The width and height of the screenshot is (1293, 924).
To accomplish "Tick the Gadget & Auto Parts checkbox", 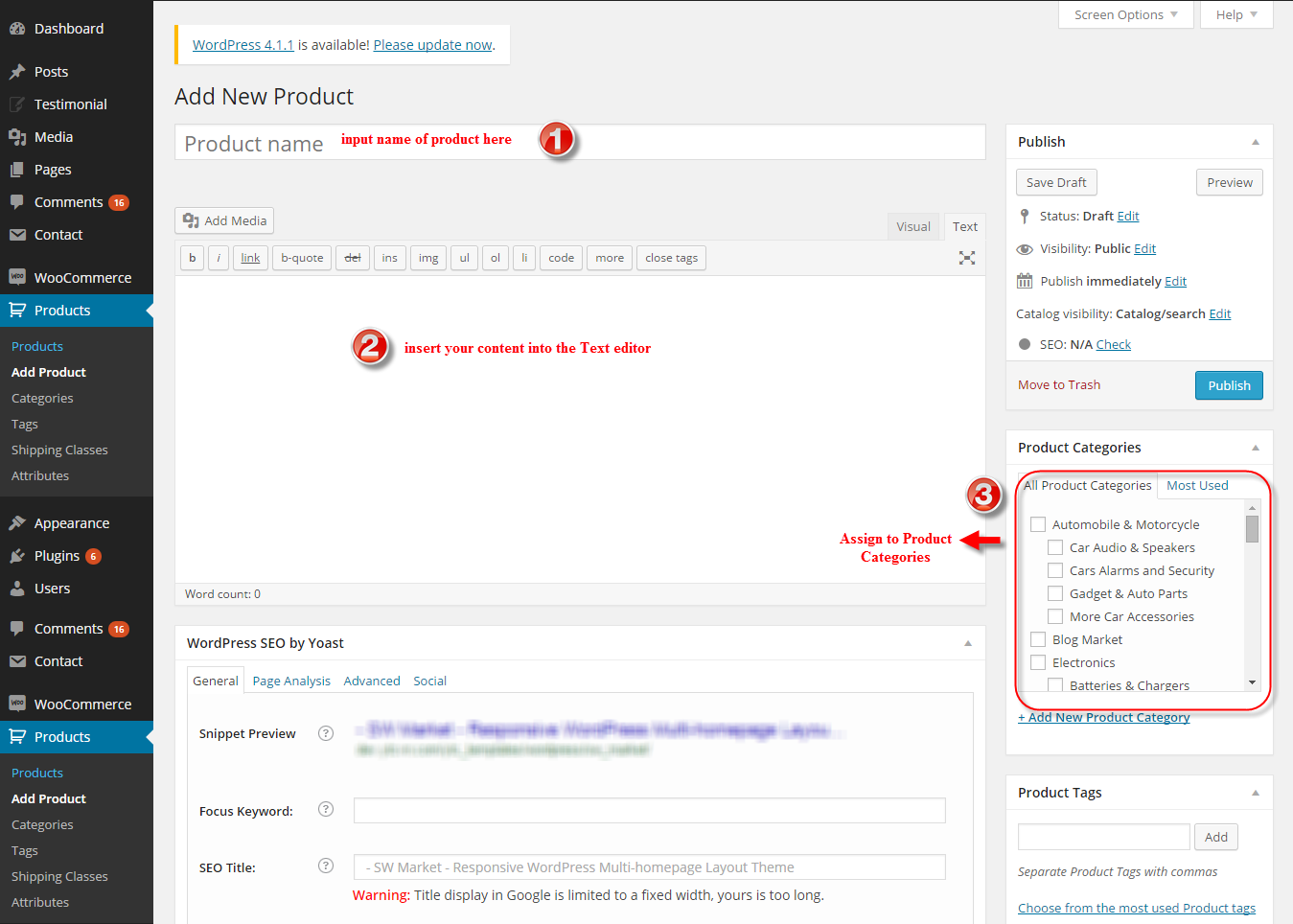I will [1055, 593].
